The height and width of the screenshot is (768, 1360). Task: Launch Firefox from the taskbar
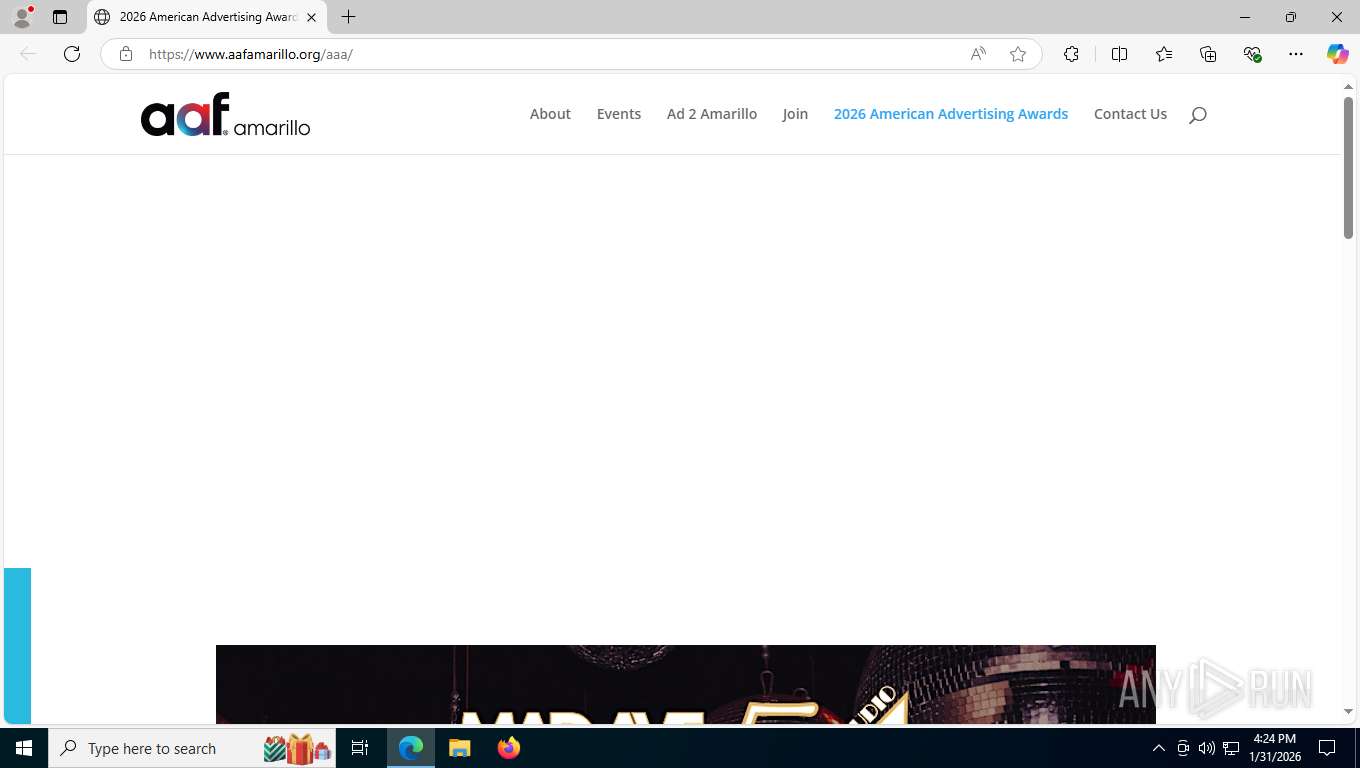tap(509, 748)
